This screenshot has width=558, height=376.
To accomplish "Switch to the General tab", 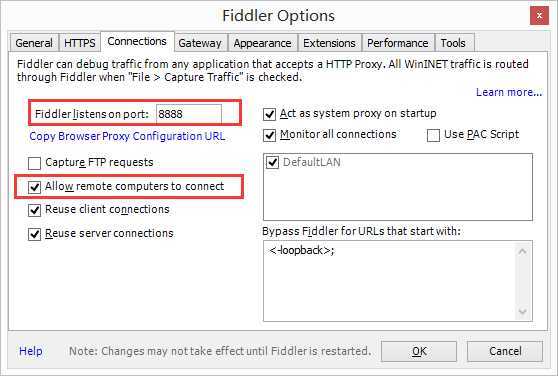I will click(34, 43).
